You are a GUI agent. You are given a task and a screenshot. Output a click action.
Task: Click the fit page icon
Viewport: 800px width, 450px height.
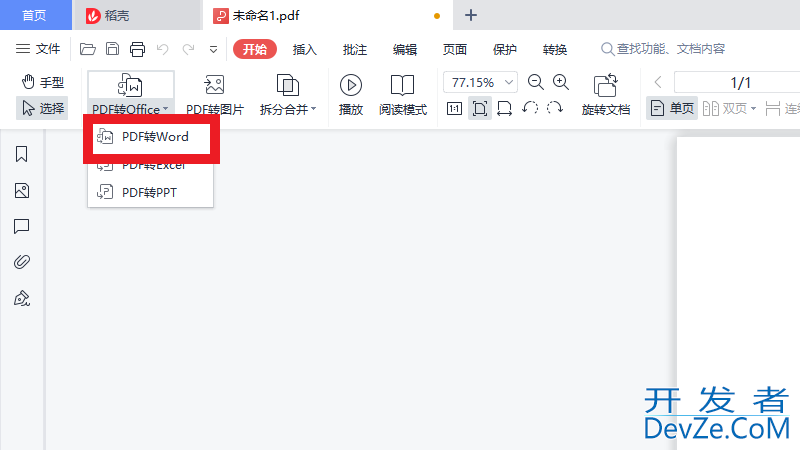point(480,108)
